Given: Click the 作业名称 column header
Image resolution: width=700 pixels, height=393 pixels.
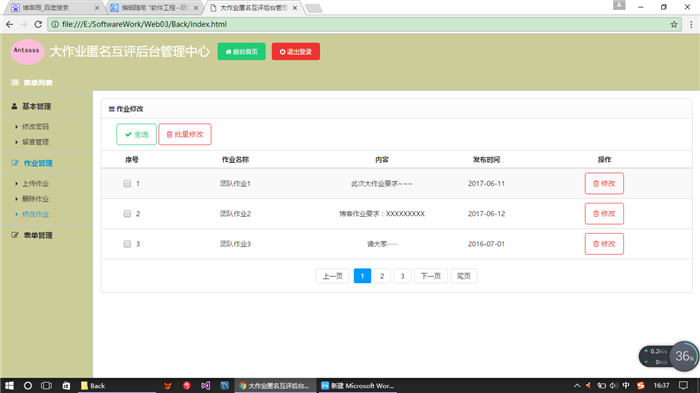Looking at the screenshot, I should tap(235, 159).
